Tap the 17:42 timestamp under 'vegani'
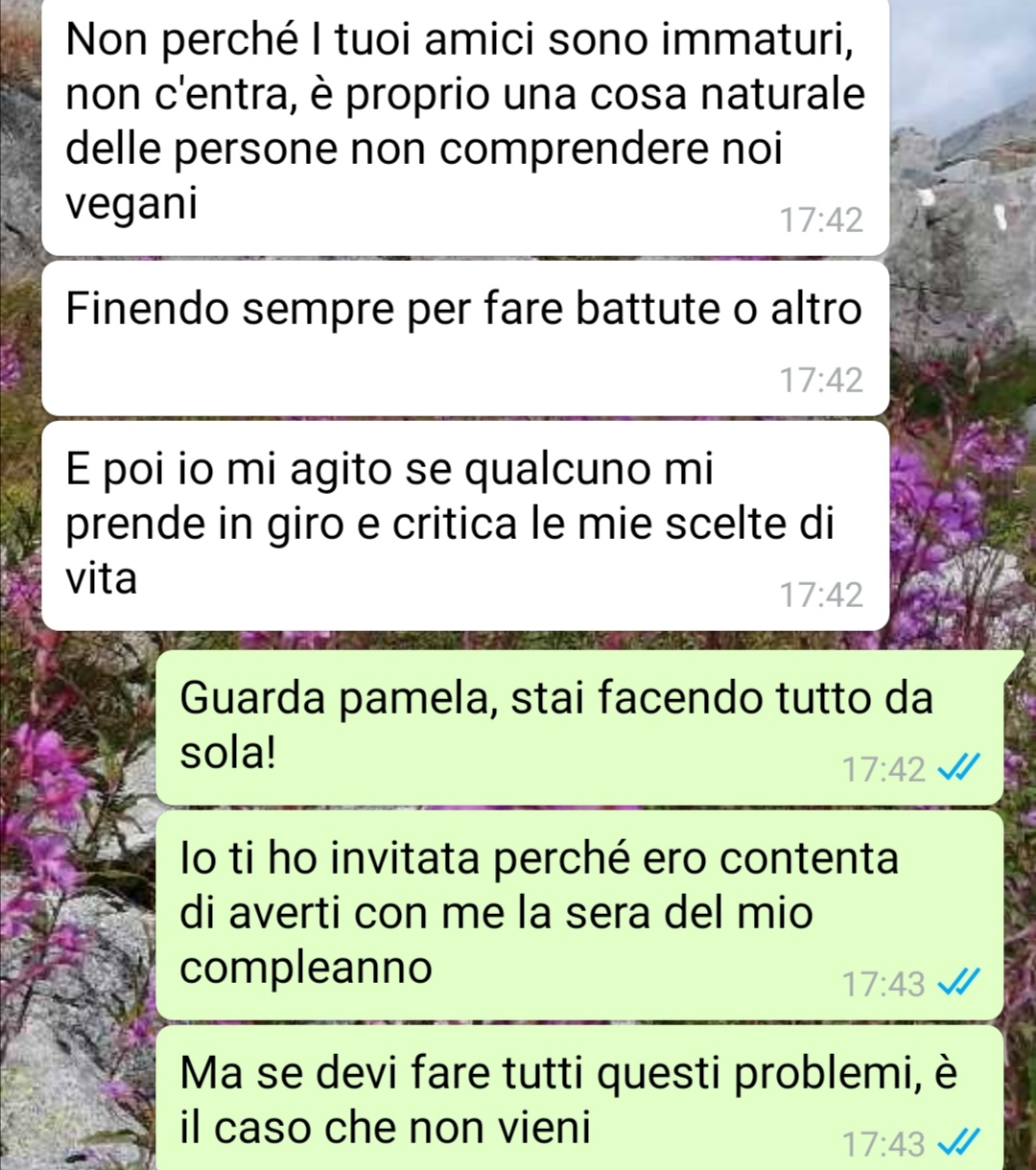This screenshot has height=1170, width=1036. click(821, 221)
